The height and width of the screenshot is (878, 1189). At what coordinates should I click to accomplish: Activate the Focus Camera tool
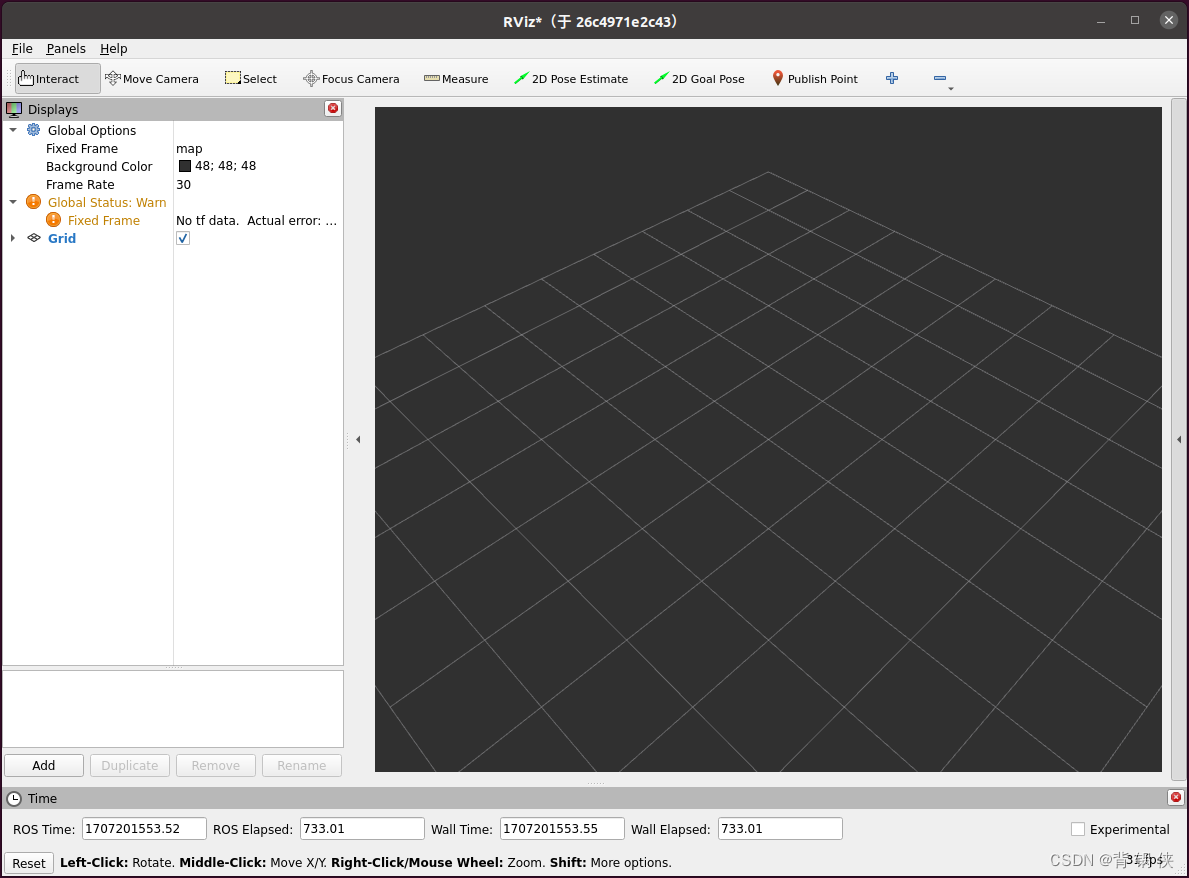tap(351, 79)
